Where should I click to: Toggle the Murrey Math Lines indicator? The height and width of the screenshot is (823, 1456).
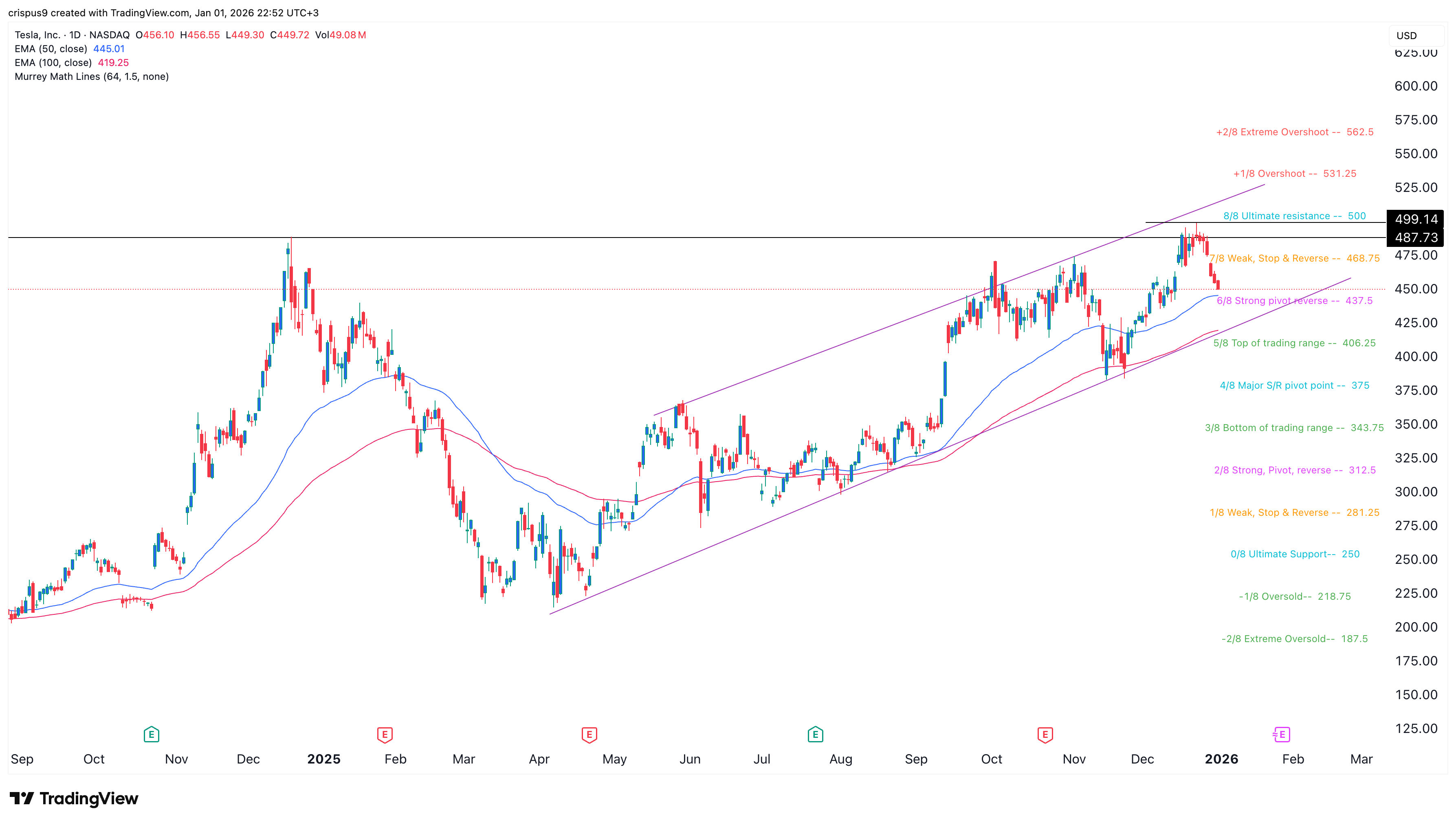pos(91,76)
